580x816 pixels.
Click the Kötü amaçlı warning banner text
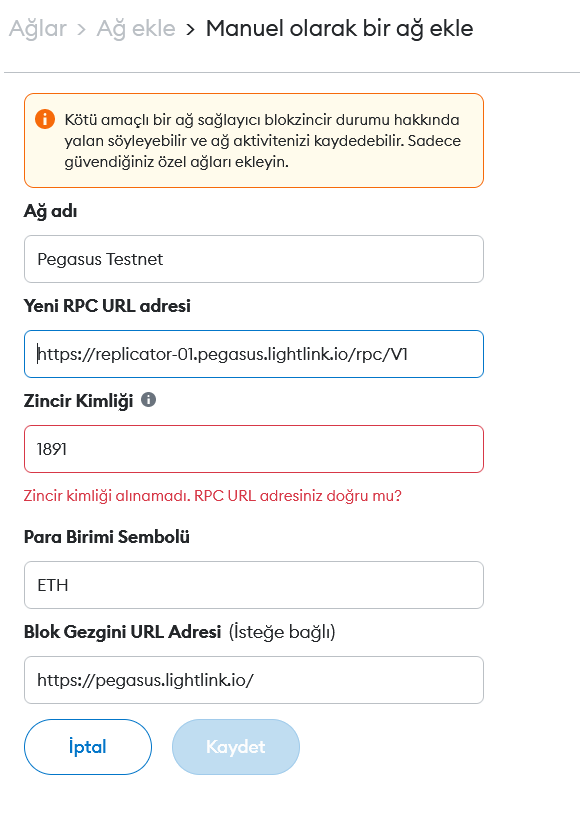click(263, 141)
